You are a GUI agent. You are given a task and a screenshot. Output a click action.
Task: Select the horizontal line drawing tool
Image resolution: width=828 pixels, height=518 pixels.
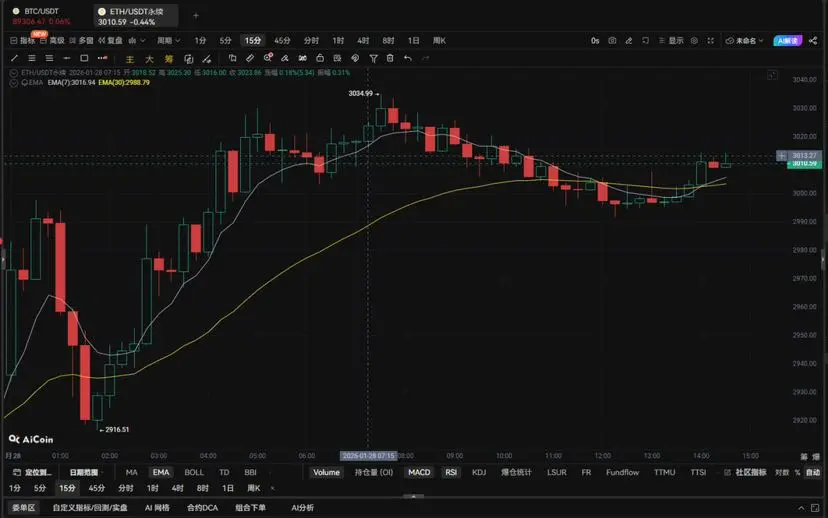67,58
